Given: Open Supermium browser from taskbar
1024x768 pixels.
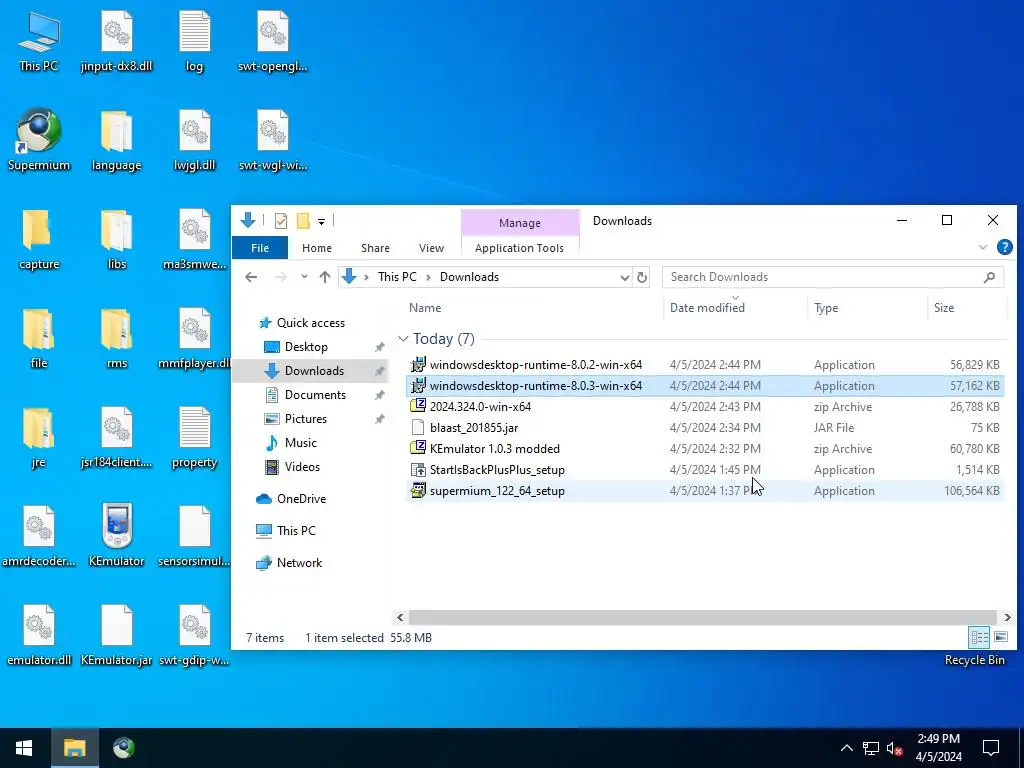Looking at the screenshot, I should (x=123, y=748).
